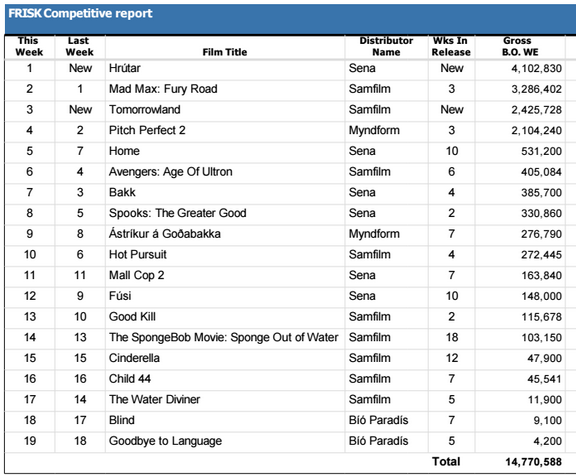This screenshot has height=475, width=576.
Task: Select the Wks In Release header
Action: (x=451, y=46)
